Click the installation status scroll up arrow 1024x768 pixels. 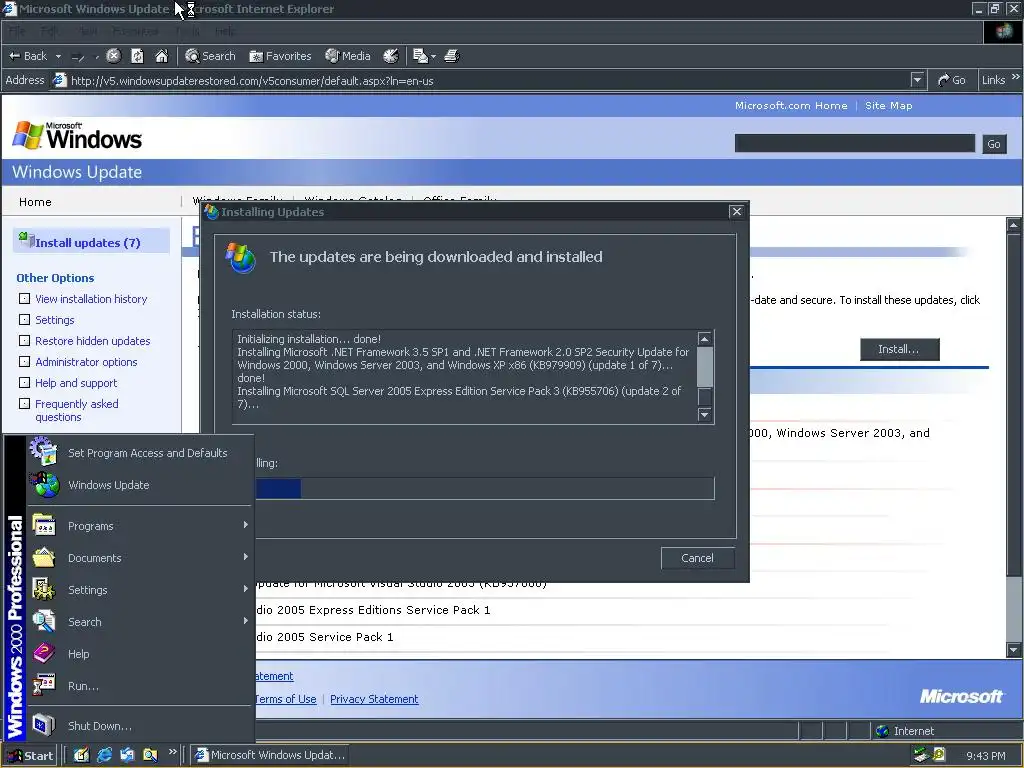tap(704, 338)
